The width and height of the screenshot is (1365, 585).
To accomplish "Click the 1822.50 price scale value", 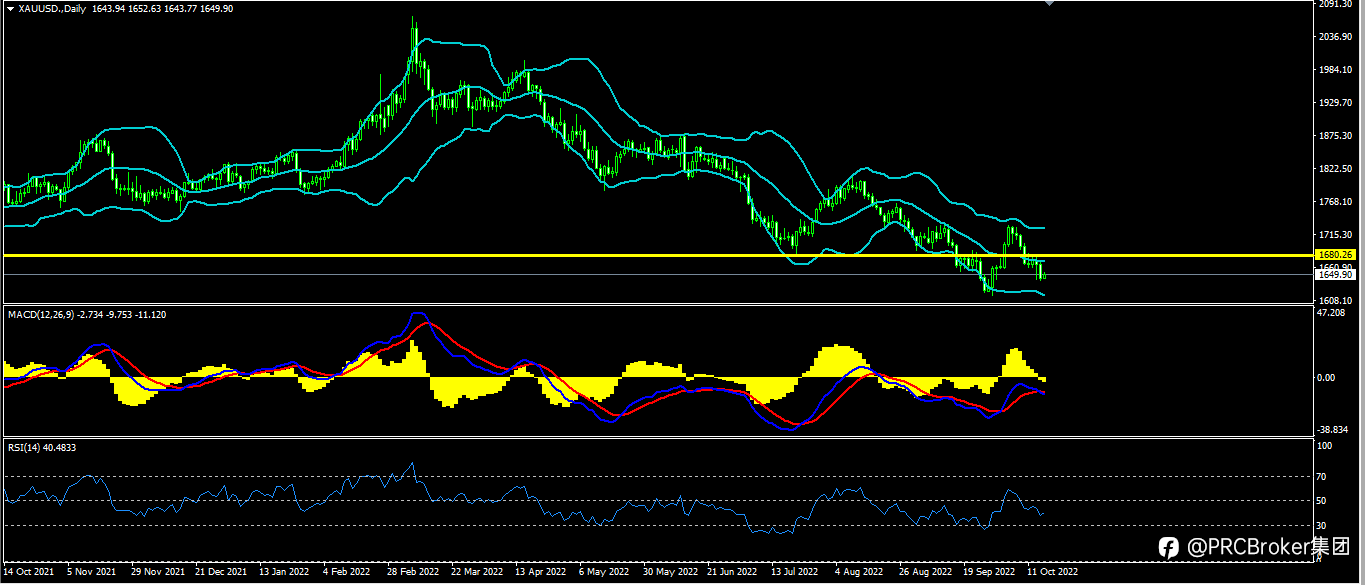I will pyautogui.click(x=1336, y=169).
